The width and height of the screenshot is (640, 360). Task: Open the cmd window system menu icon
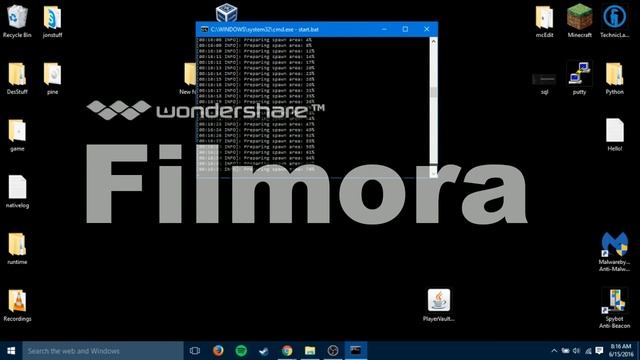pos(204,29)
